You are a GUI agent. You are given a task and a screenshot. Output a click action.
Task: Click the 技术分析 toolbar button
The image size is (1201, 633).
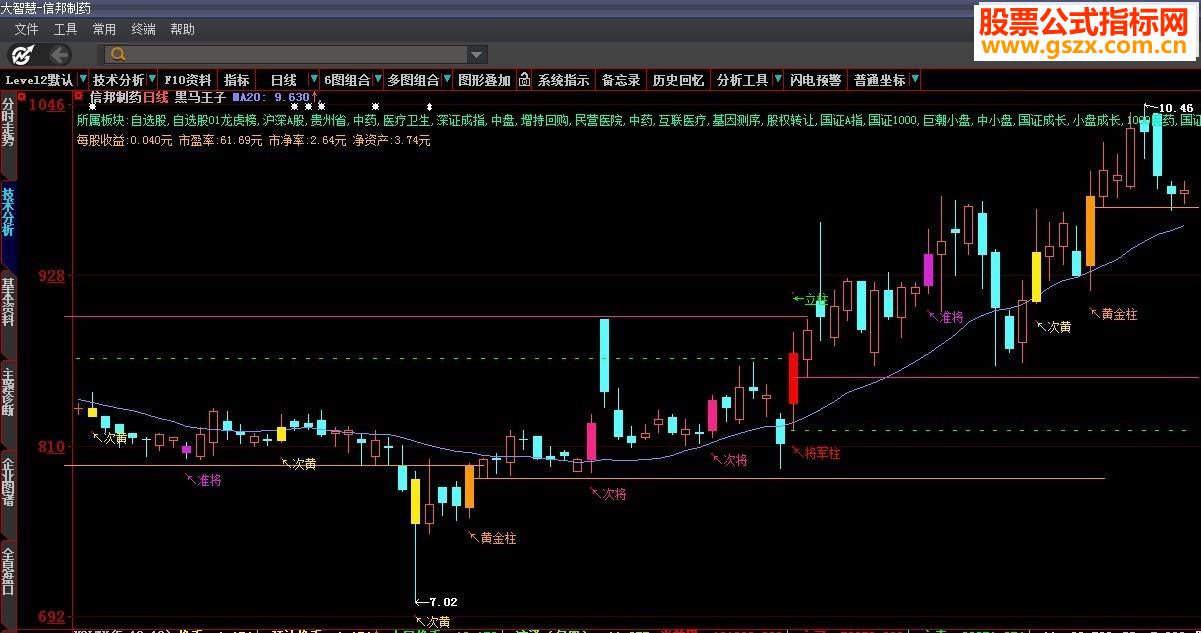[x=119, y=80]
